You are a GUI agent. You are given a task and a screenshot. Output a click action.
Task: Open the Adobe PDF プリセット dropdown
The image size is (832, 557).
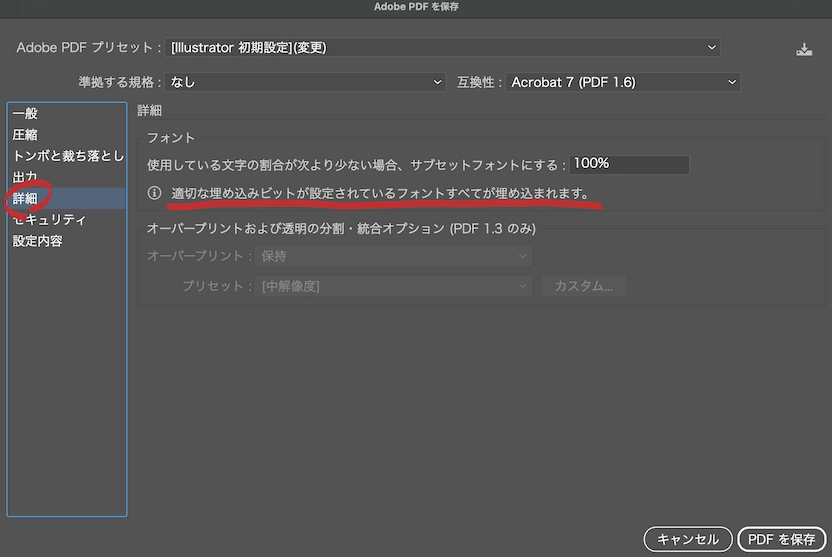[442, 48]
